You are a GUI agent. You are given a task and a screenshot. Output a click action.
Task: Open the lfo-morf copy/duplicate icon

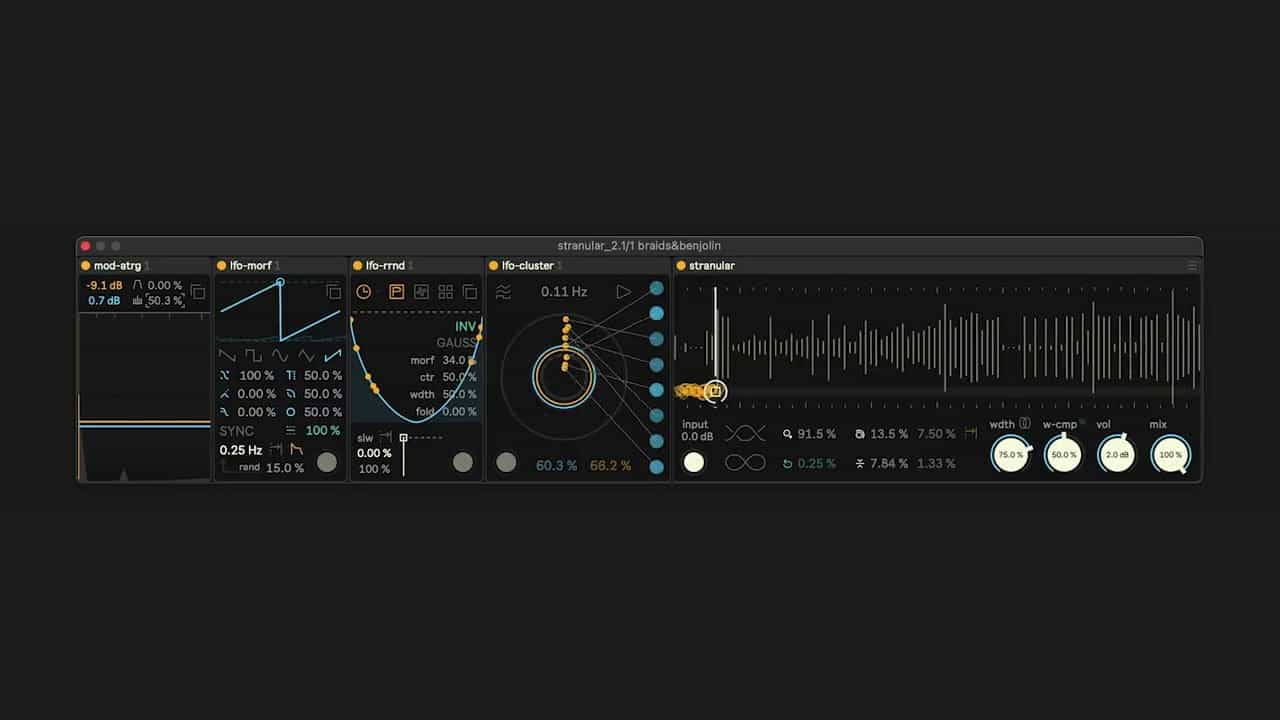334,292
